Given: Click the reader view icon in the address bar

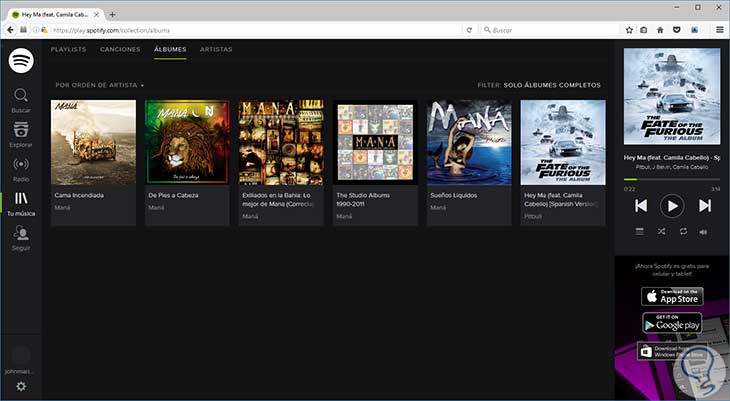Looking at the screenshot, I should click(23, 30).
